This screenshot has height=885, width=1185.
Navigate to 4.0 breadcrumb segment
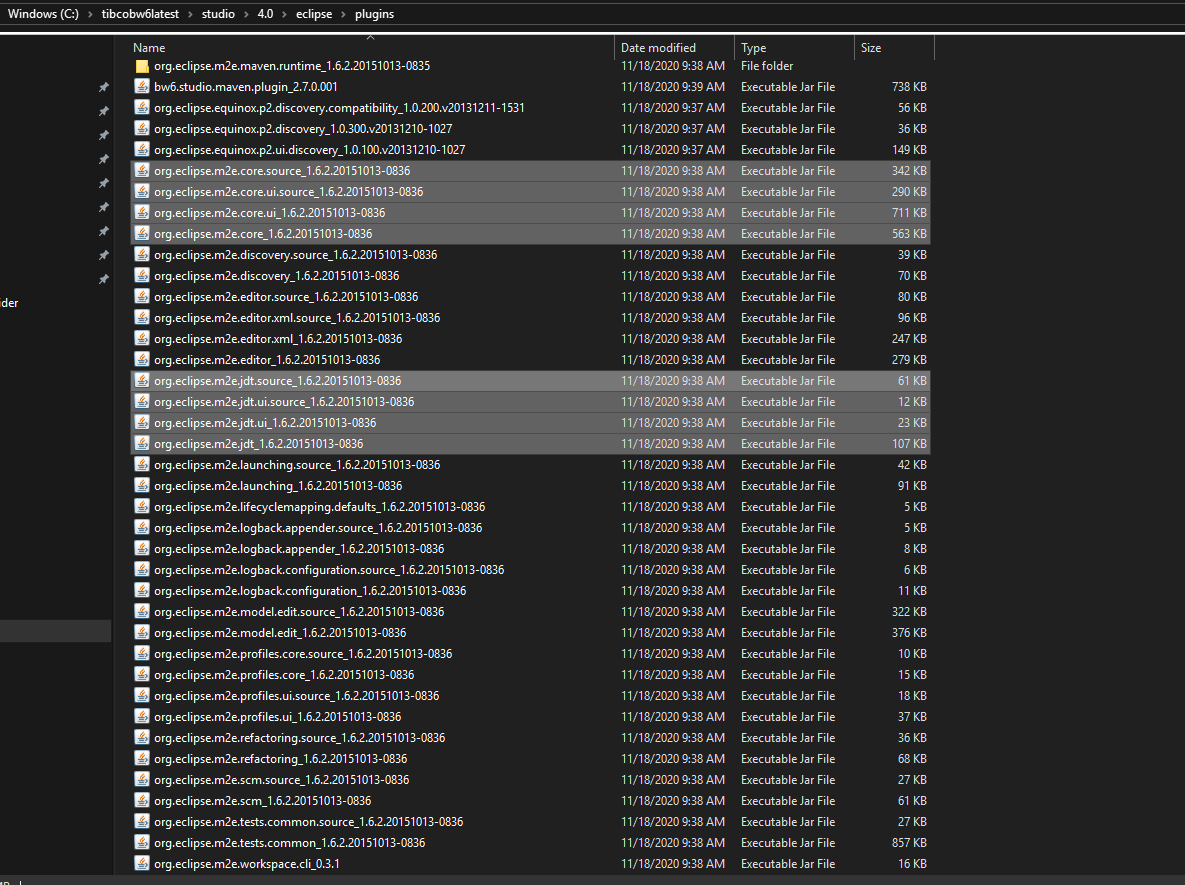click(x=265, y=14)
